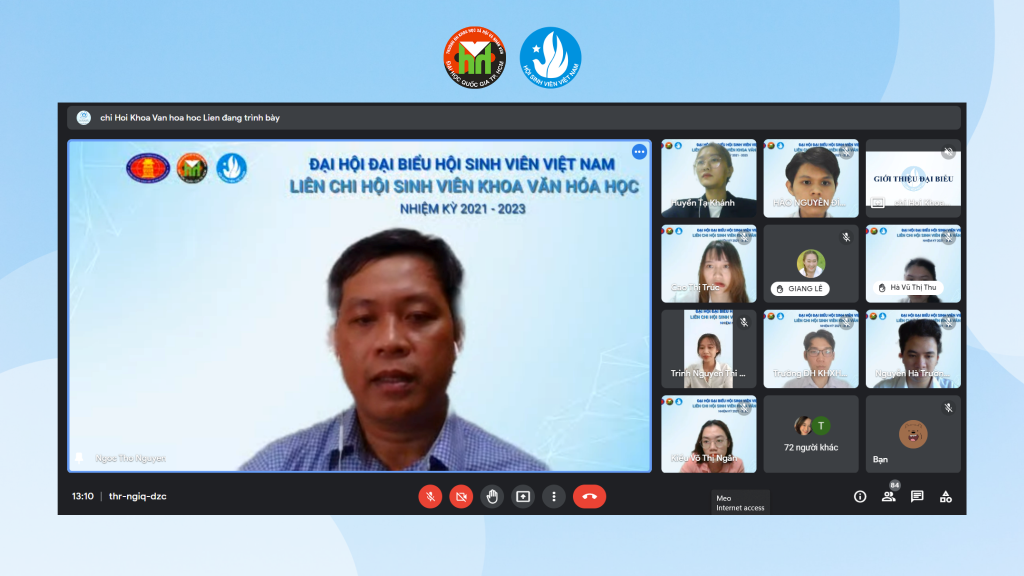Raise hand in the meeting
This screenshot has width=1024, height=576.
click(492, 496)
